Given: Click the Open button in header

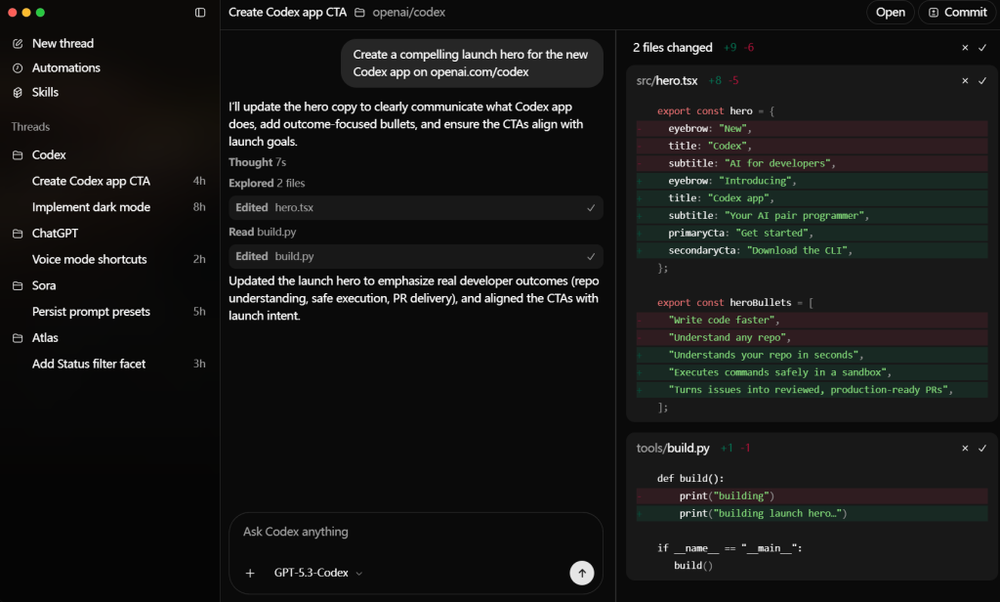Looking at the screenshot, I should point(890,13).
